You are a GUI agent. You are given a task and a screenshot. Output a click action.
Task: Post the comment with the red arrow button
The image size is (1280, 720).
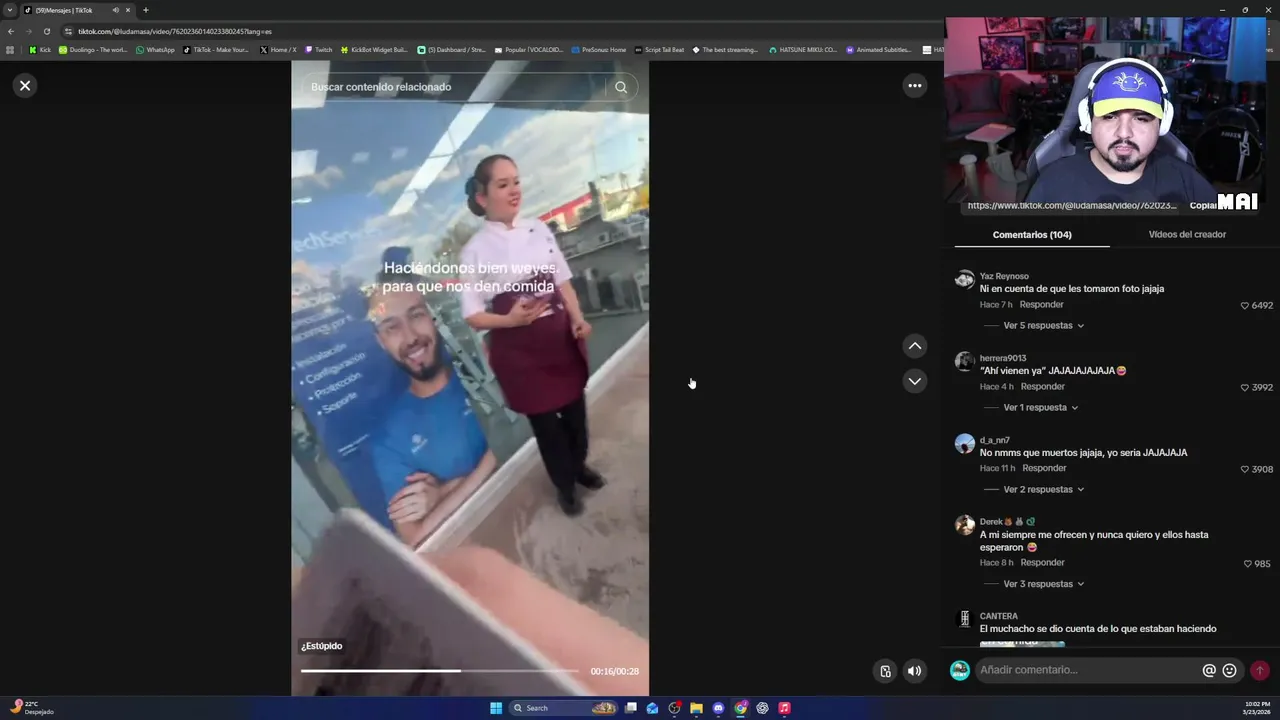[1259, 671]
